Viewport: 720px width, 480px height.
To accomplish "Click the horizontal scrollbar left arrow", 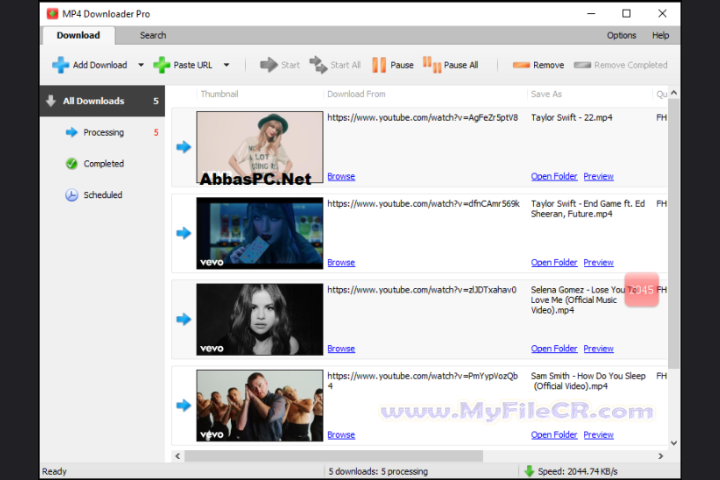I will [x=178, y=456].
